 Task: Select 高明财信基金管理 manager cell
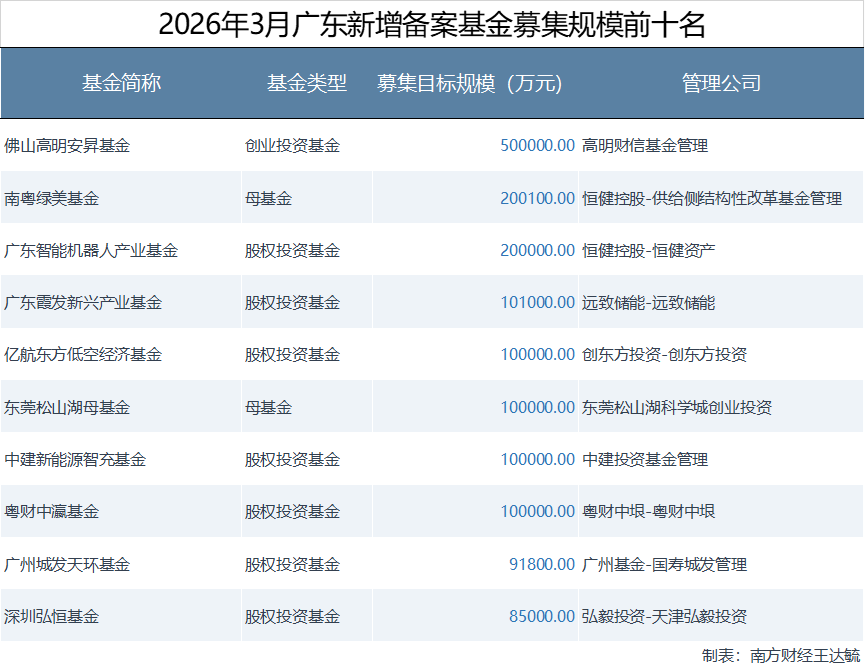(645, 146)
